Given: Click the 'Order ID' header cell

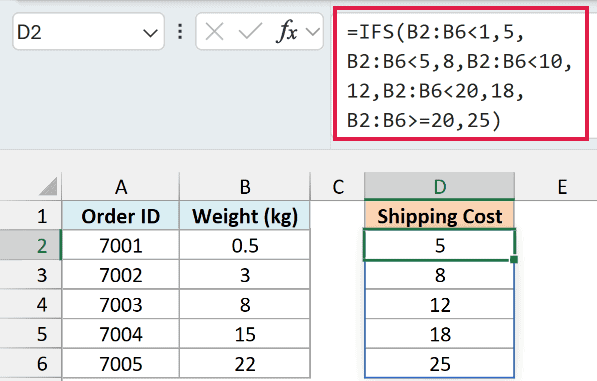Looking at the screenshot, I should point(120,216).
